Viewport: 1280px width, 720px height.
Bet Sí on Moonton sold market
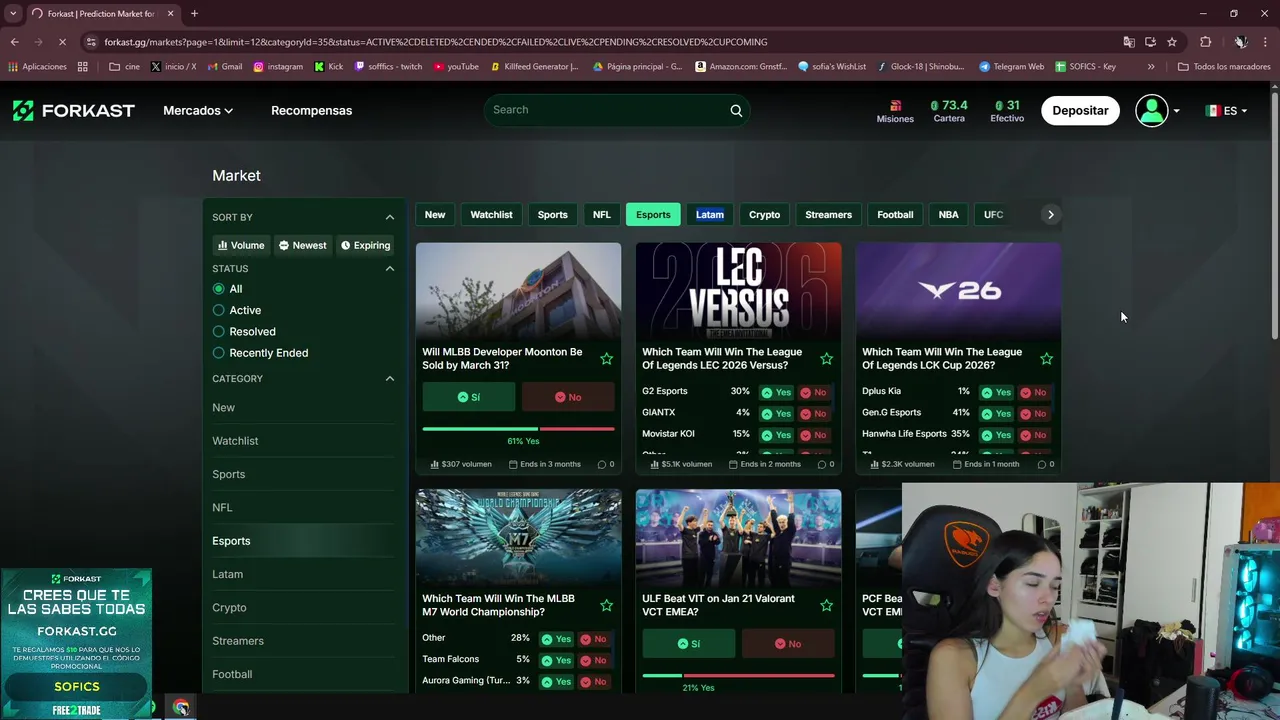tap(469, 397)
